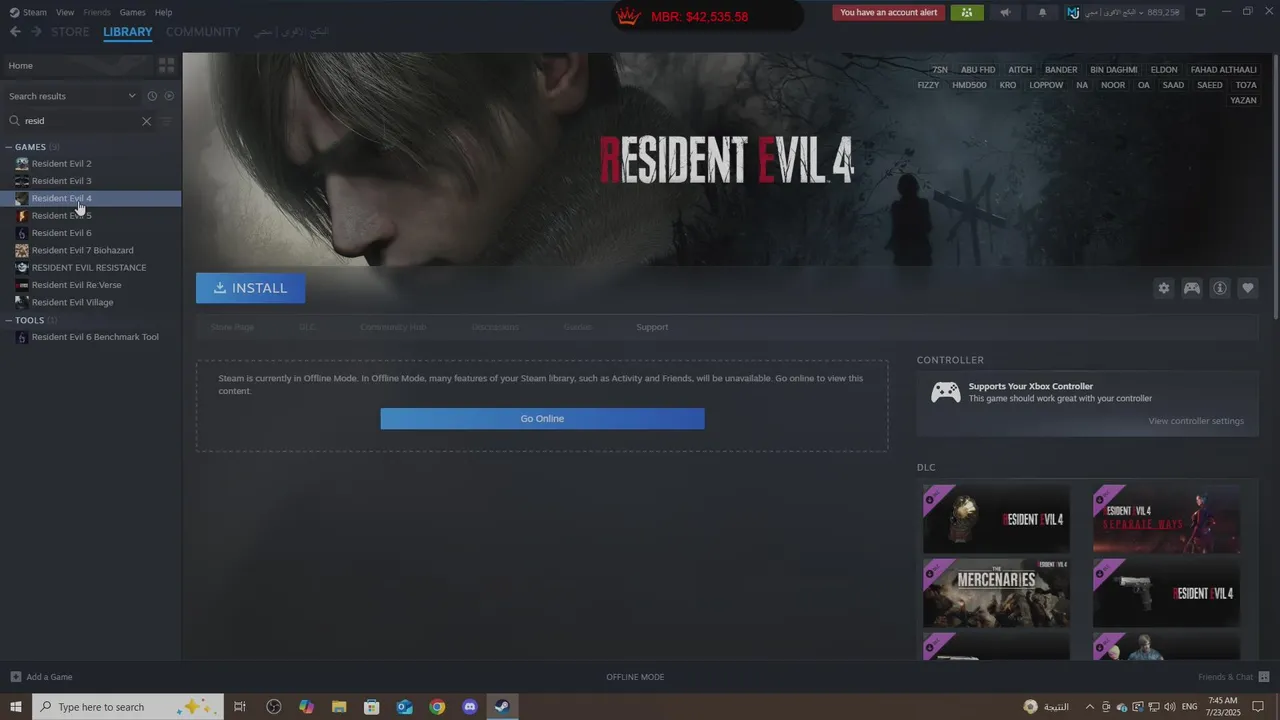Open the Steam menu
The image size is (1280, 720).
click(35, 12)
